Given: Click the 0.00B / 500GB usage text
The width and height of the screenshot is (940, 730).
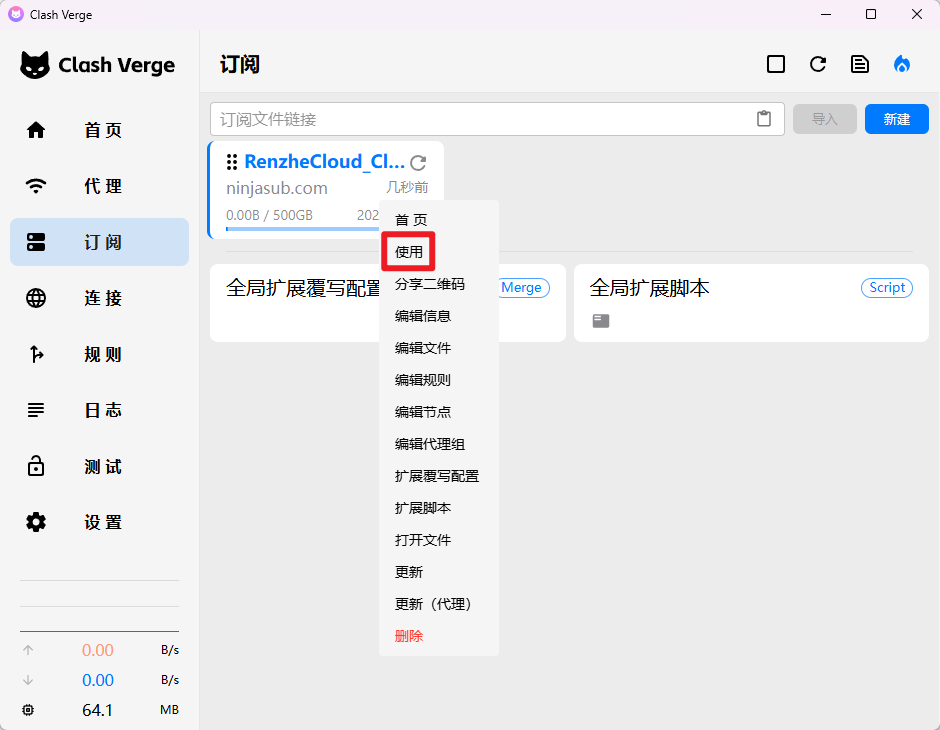Looking at the screenshot, I should tap(269, 215).
